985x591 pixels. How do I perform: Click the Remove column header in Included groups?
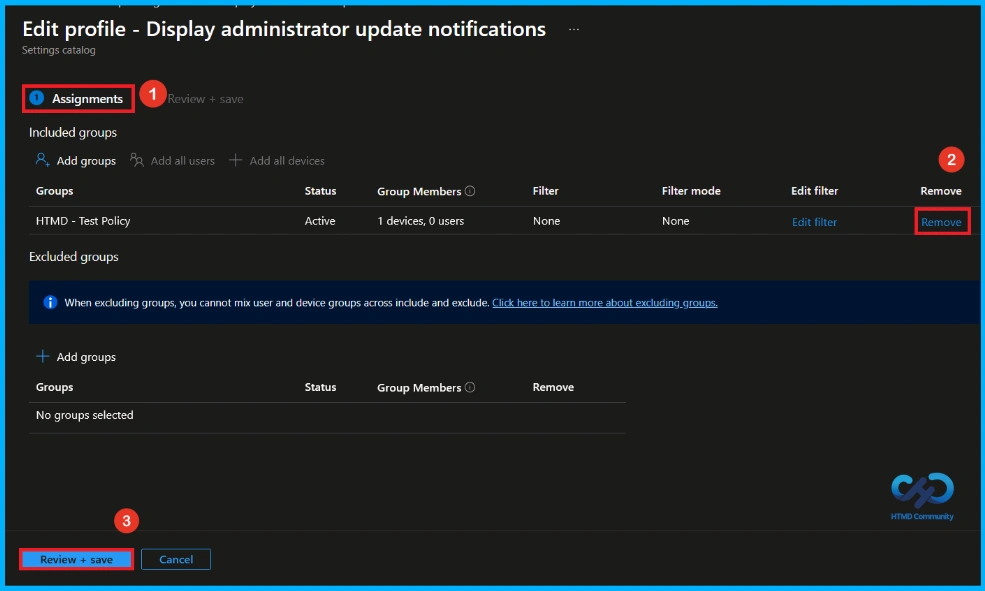[x=941, y=191]
